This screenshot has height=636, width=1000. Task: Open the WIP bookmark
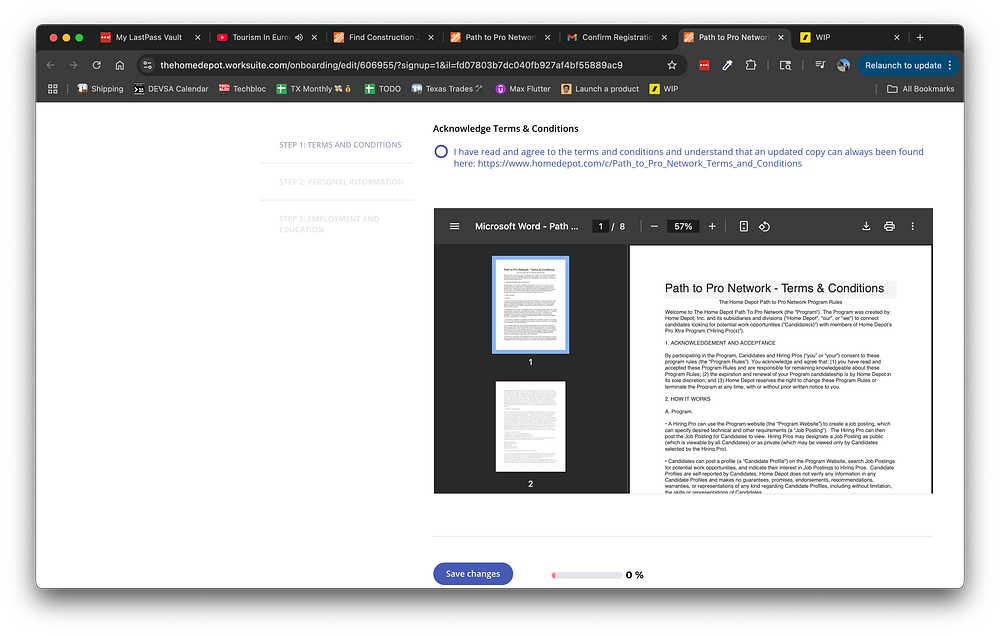pos(664,89)
